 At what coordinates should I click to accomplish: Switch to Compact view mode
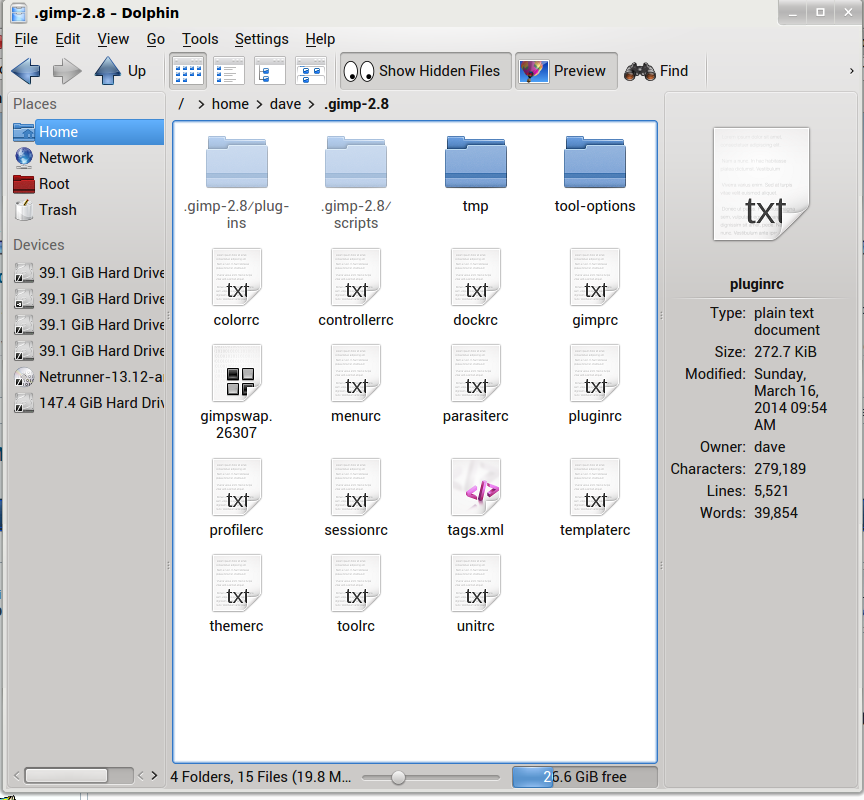(x=229, y=71)
